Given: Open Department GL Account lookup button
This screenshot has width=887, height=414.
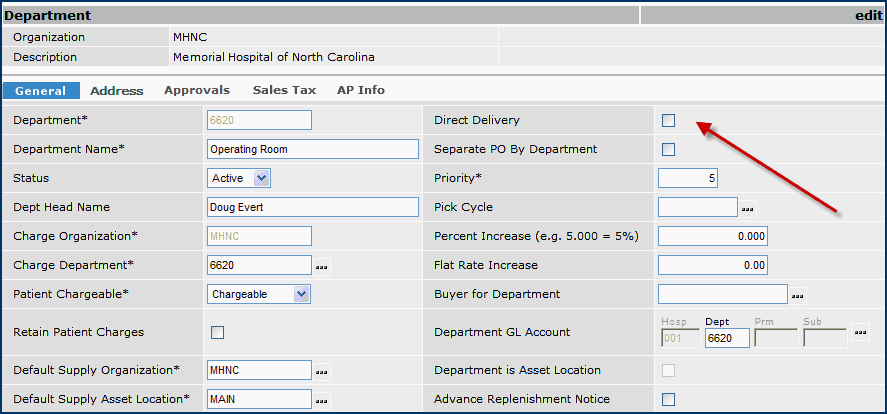Looking at the screenshot, I should click(861, 332).
